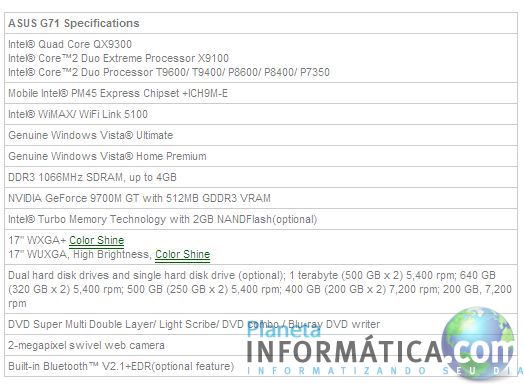Click the Intel WiMAX/ WiFi Link 5100 row
Image resolution: width=524 pixels, height=384 pixels.
point(261,114)
